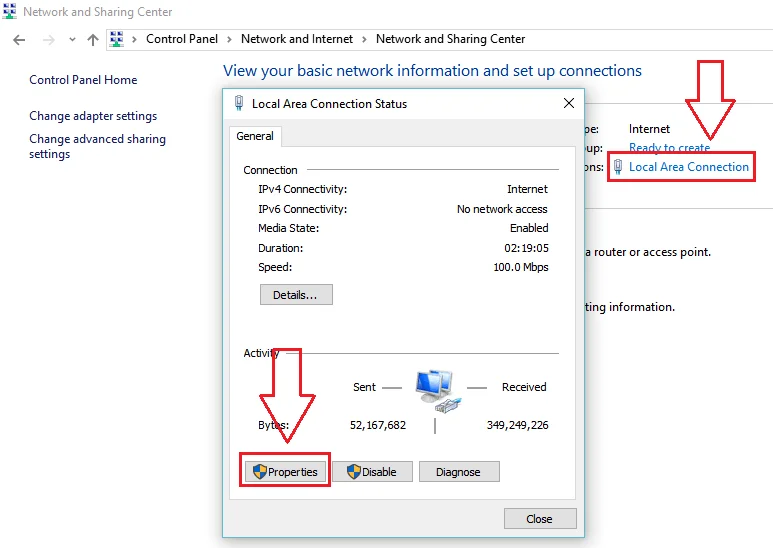Click the sent bytes value 52,167,682
This screenshot has width=773, height=548.
[x=378, y=425]
